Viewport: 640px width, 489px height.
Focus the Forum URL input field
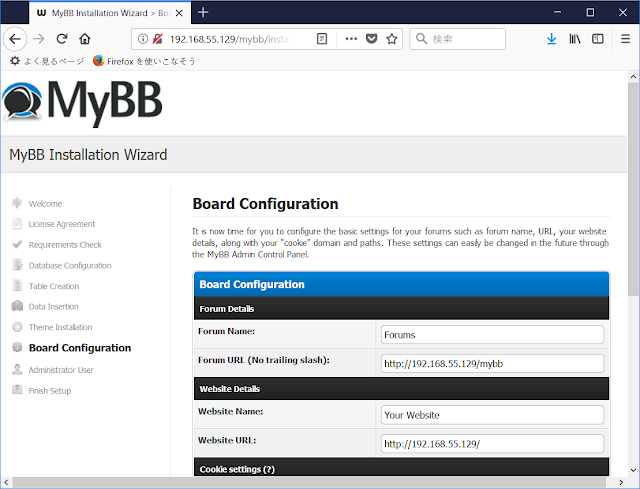492,363
